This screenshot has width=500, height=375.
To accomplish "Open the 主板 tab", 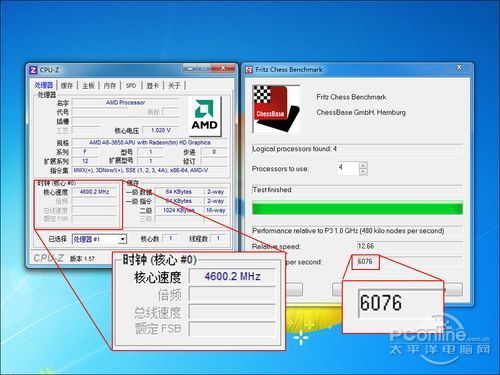I will click(x=88, y=86).
